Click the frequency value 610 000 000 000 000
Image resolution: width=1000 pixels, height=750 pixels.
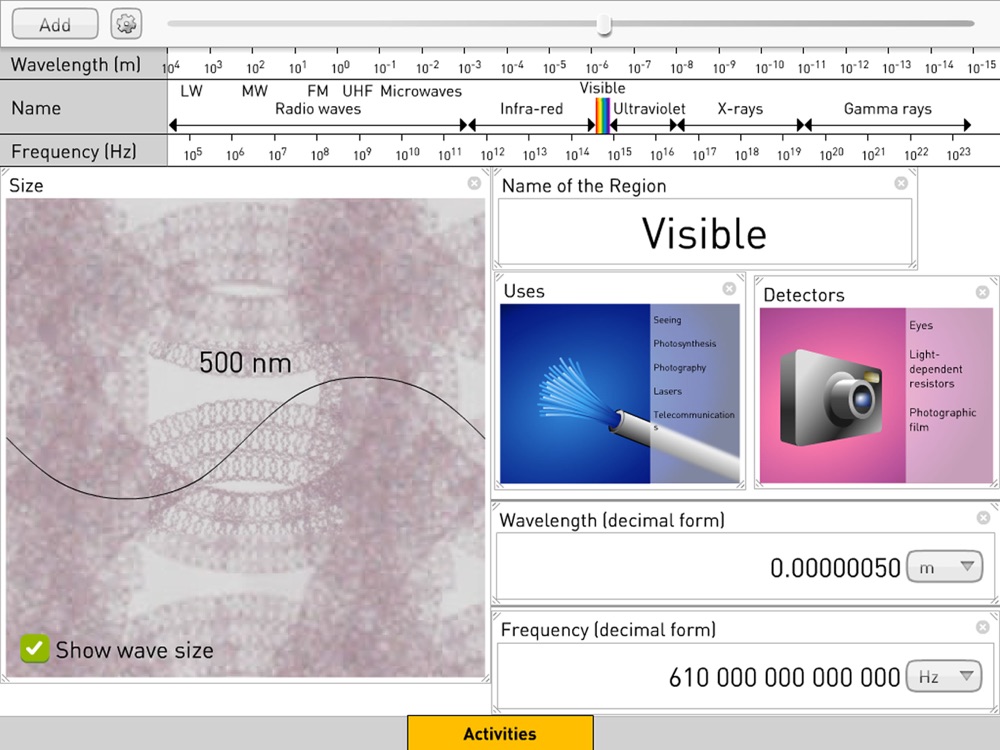(784, 677)
